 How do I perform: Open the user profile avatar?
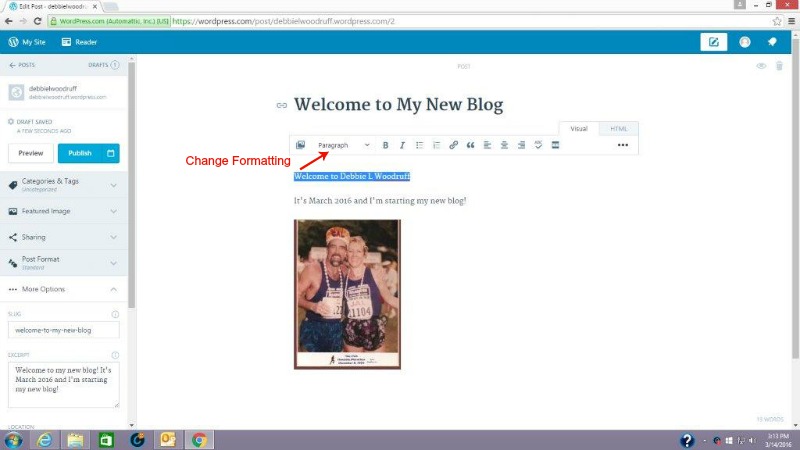pyautogui.click(x=745, y=42)
